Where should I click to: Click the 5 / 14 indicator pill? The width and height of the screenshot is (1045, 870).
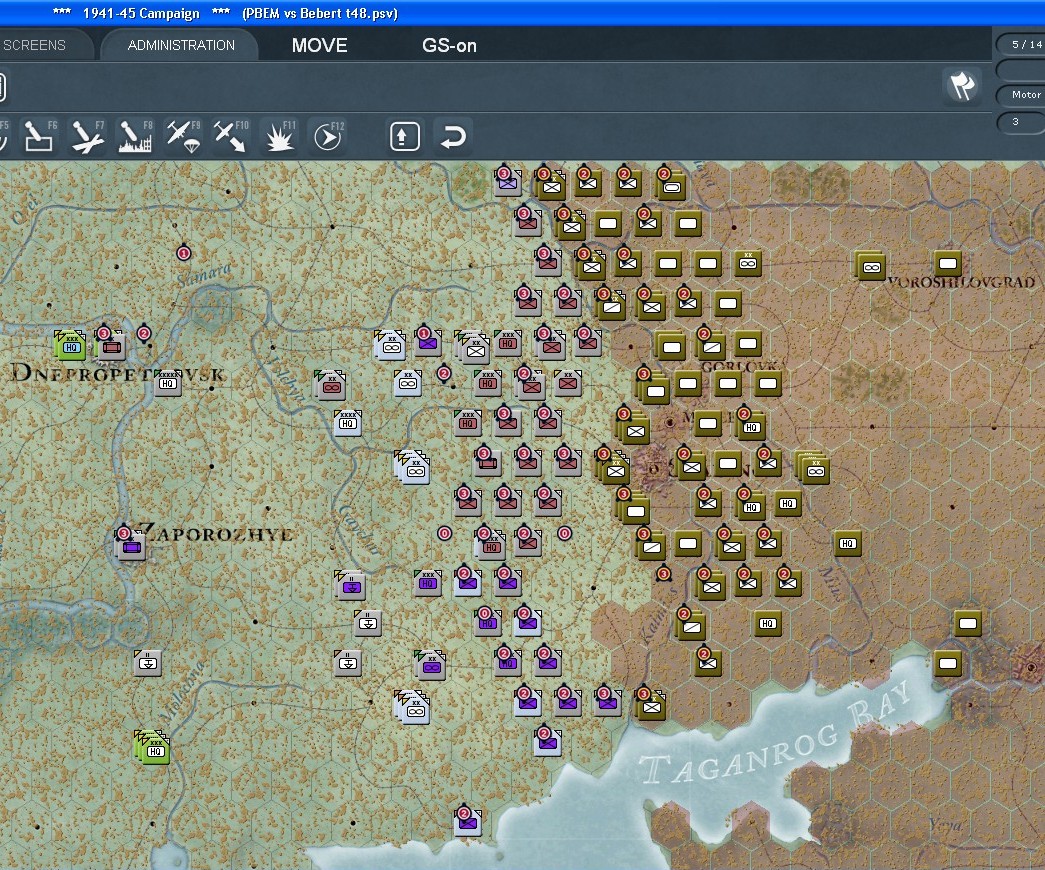(x=1025, y=44)
